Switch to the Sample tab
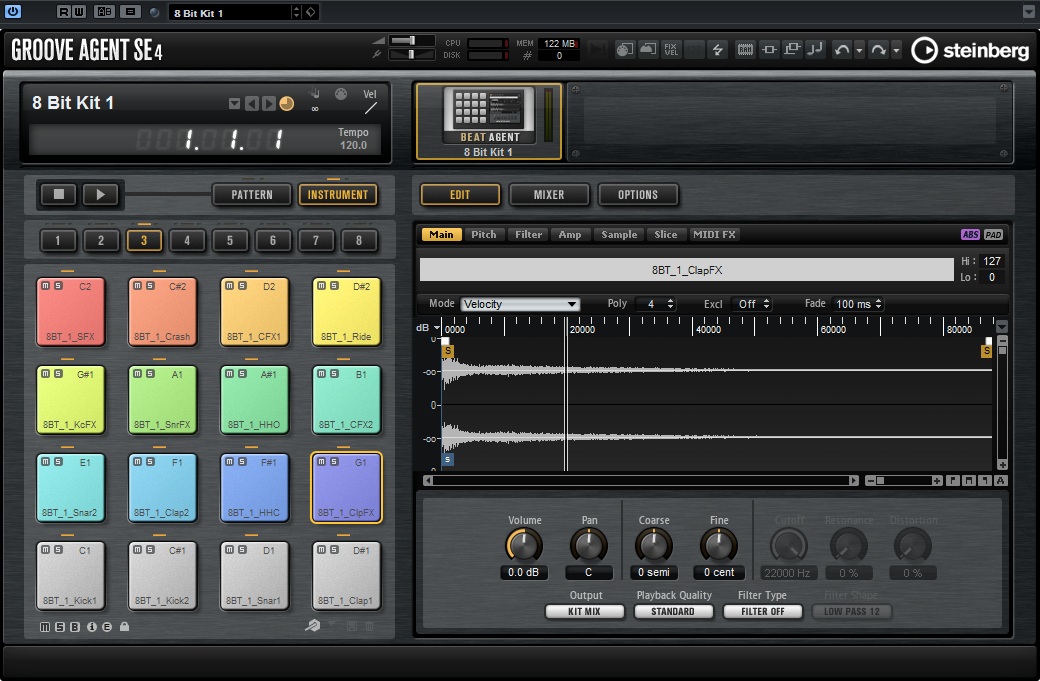This screenshot has height=681, width=1040. pos(619,234)
